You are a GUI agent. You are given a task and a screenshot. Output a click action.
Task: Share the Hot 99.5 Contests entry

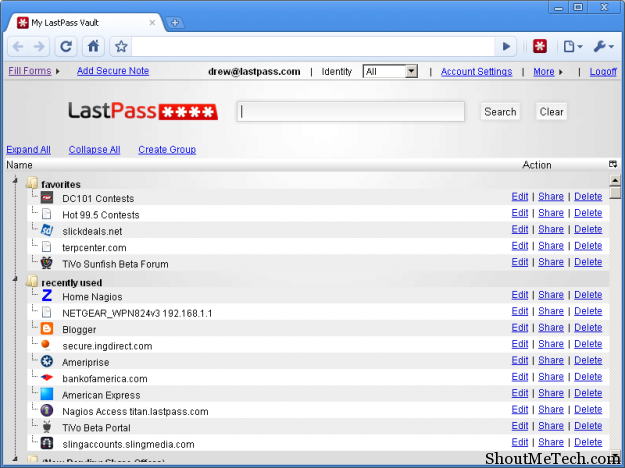551,213
